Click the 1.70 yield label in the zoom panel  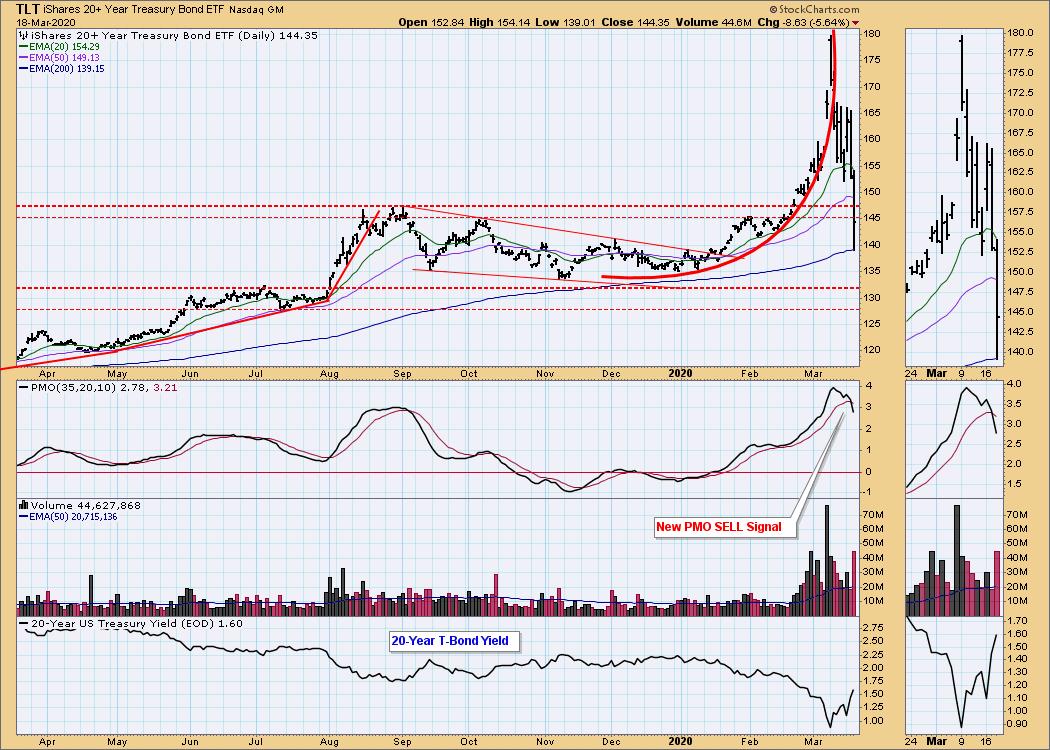(1018, 621)
